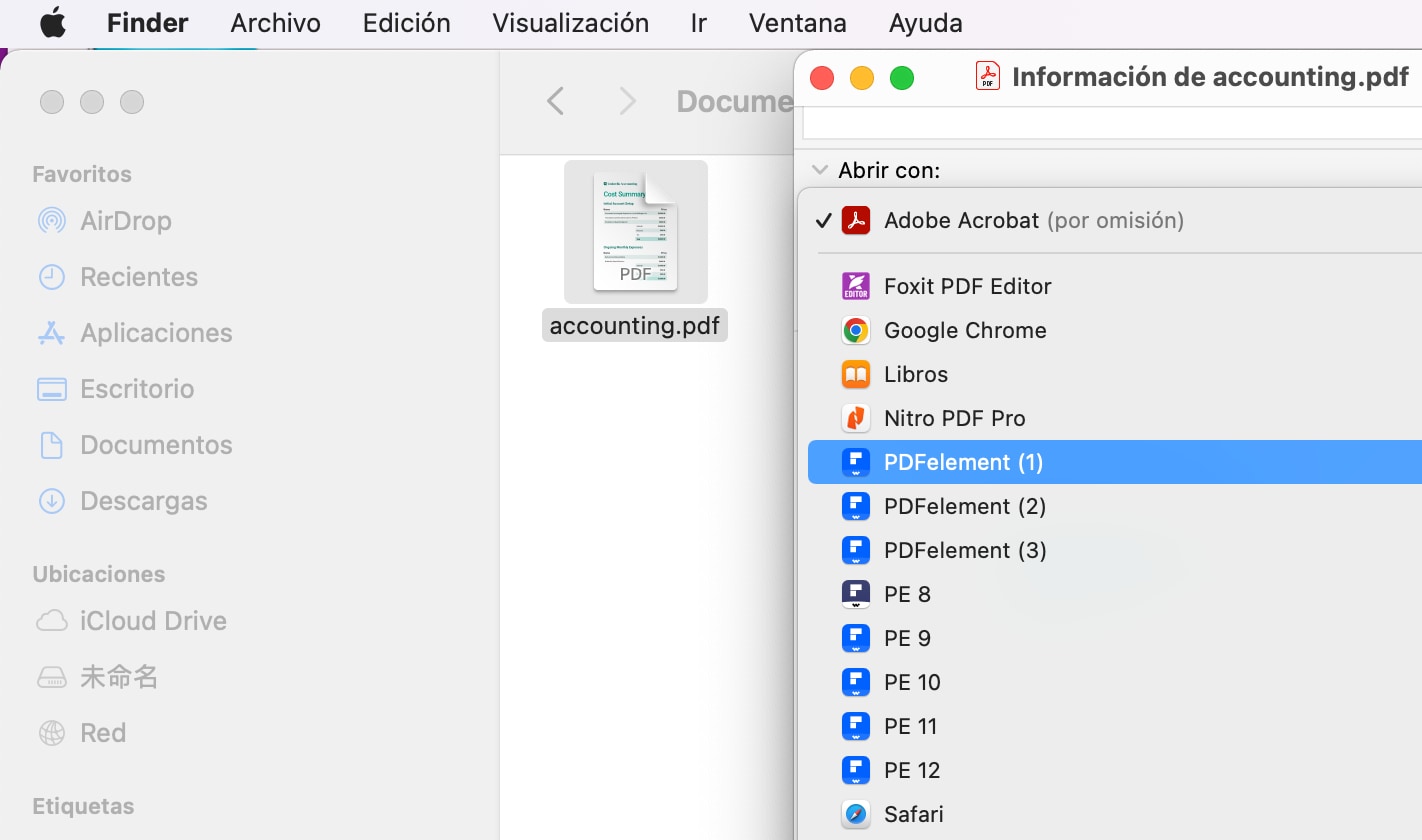
Task: Click the Documentos sidebar icon
Action: pos(51,445)
